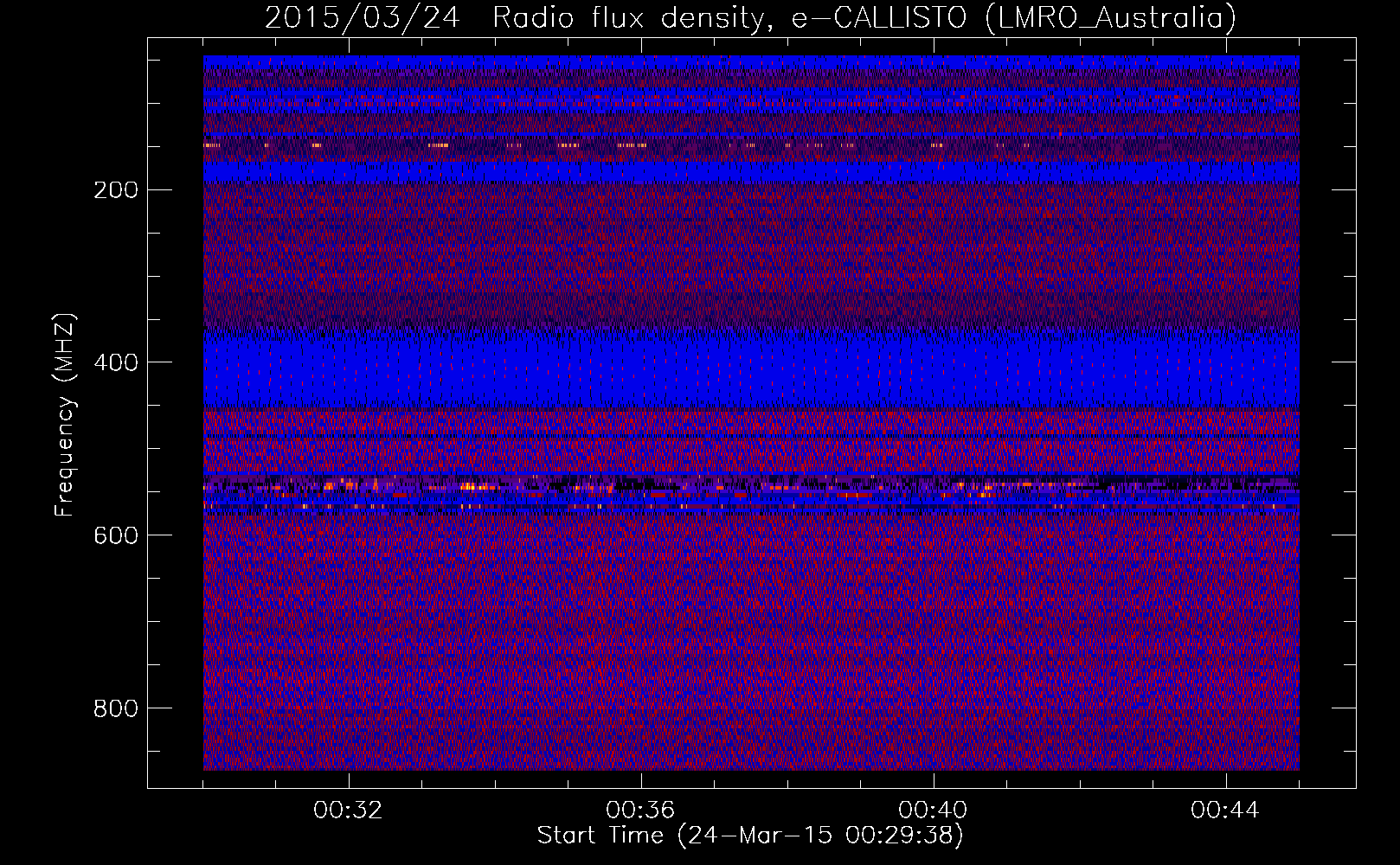The height and width of the screenshot is (865, 1400).
Task: Click the "Frequency (MHZ)" axis label
Action: click(65, 415)
